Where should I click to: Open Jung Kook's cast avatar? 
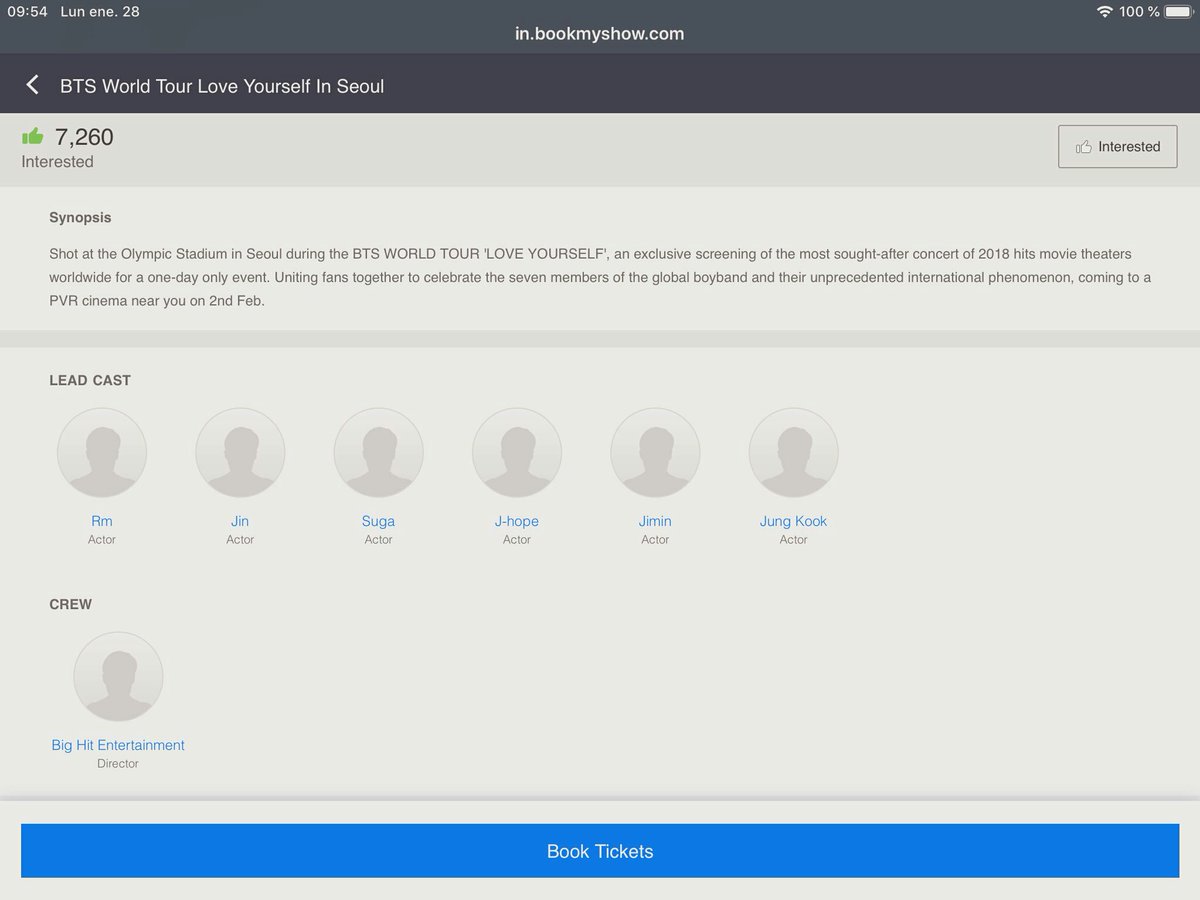[794, 453]
